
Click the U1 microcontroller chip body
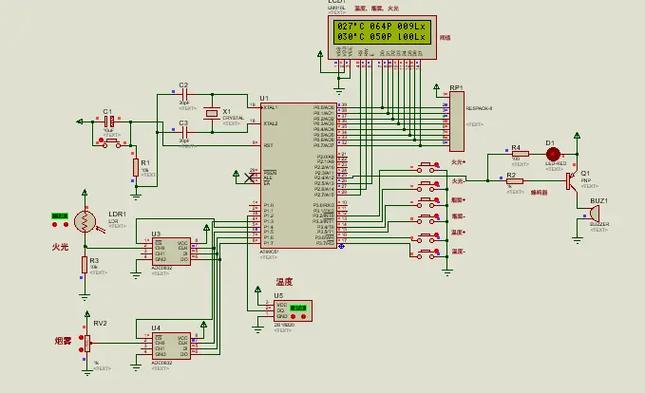[x=299, y=175]
